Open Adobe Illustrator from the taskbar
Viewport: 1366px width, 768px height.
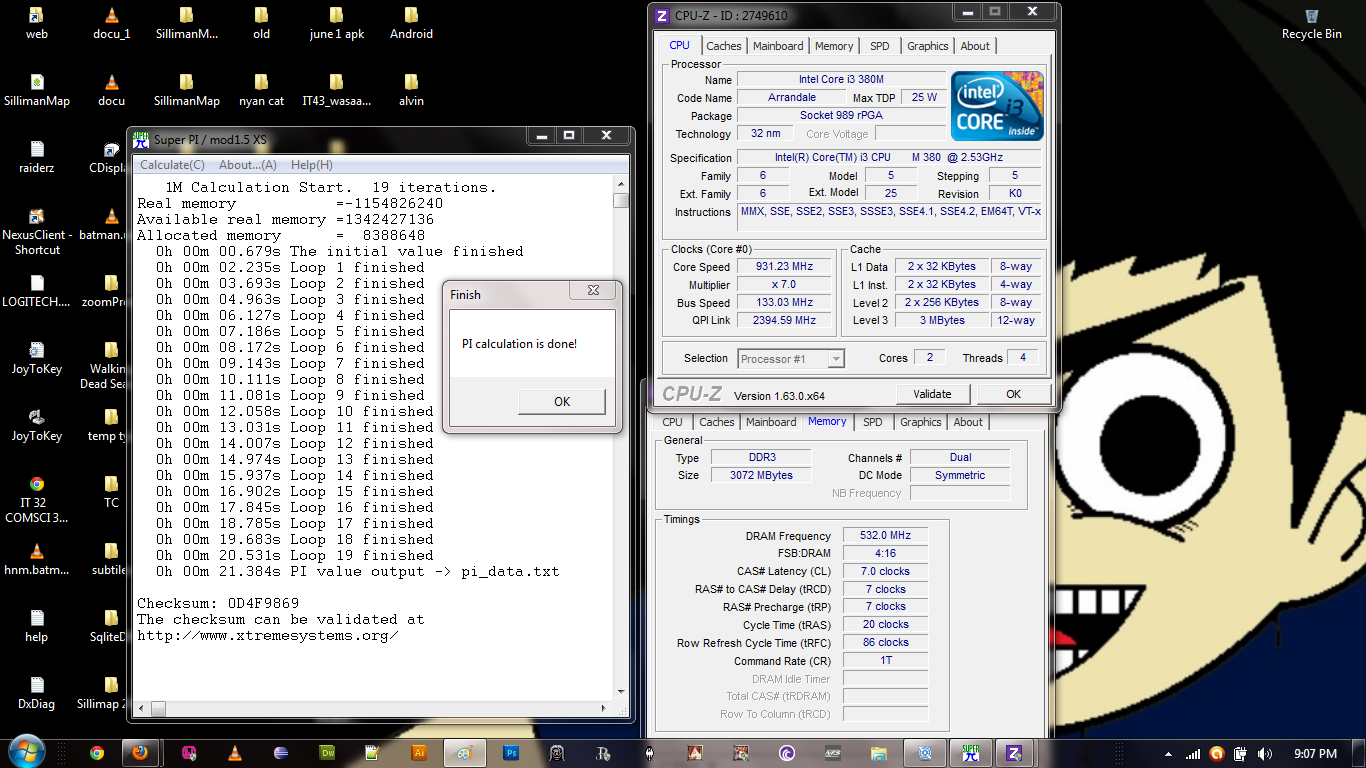pyautogui.click(x=419, y=753)
